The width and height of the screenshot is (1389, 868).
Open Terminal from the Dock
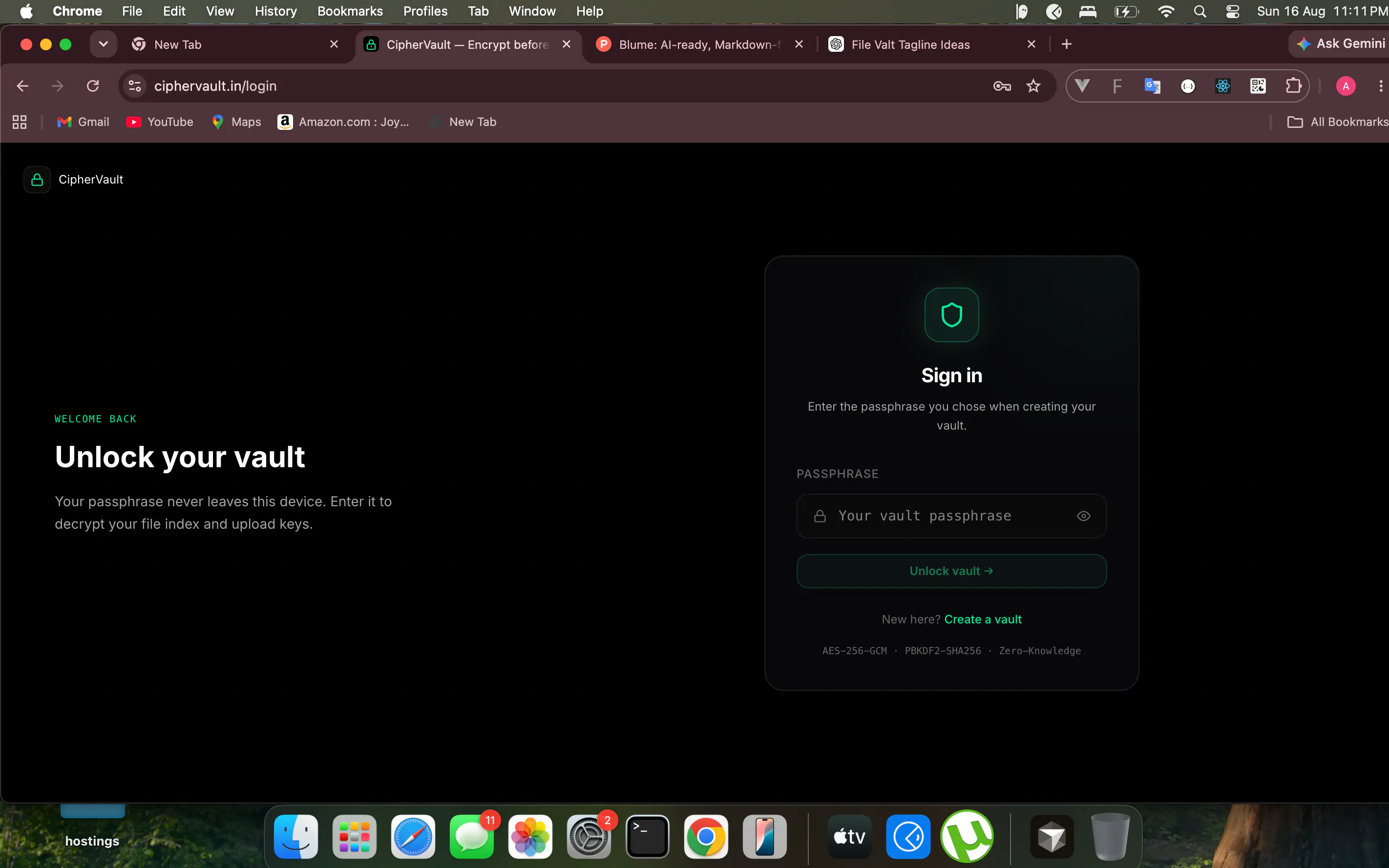647,836
